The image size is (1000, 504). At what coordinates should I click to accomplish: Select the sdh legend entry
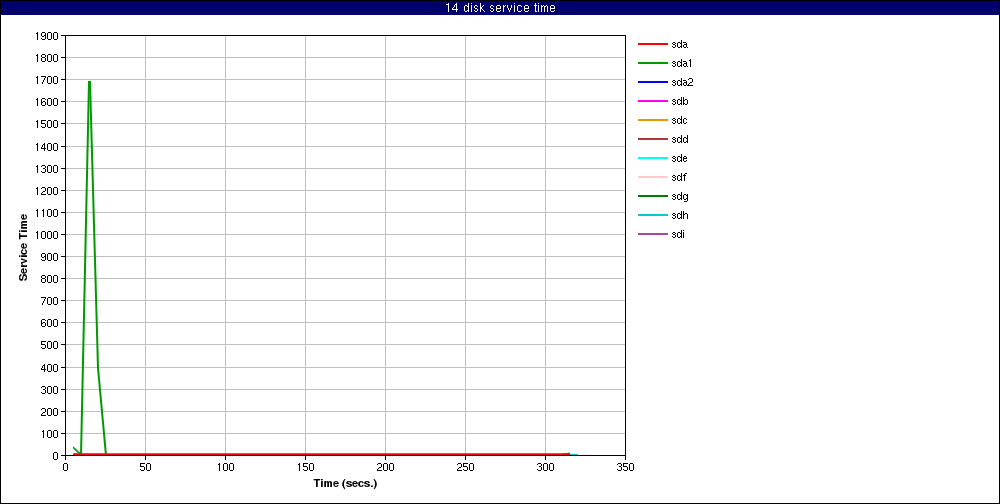663,215
